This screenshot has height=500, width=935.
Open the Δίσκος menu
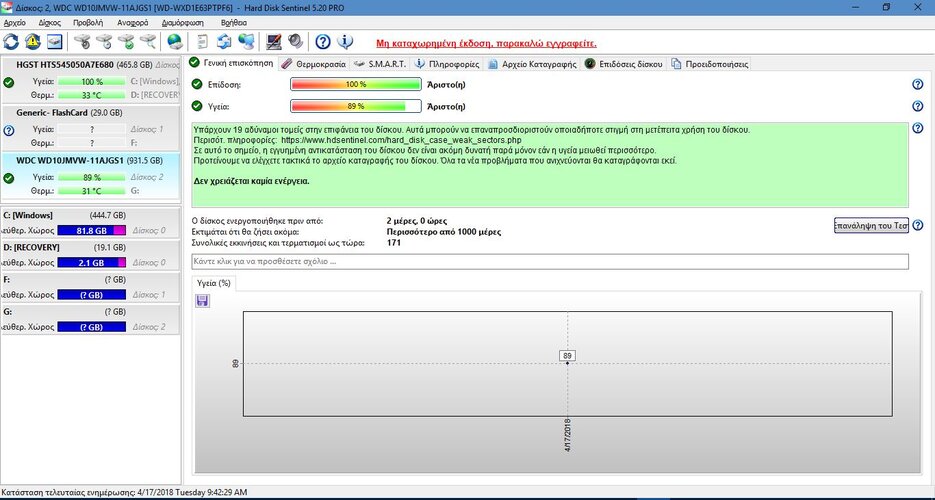click(x=49, y=23)
